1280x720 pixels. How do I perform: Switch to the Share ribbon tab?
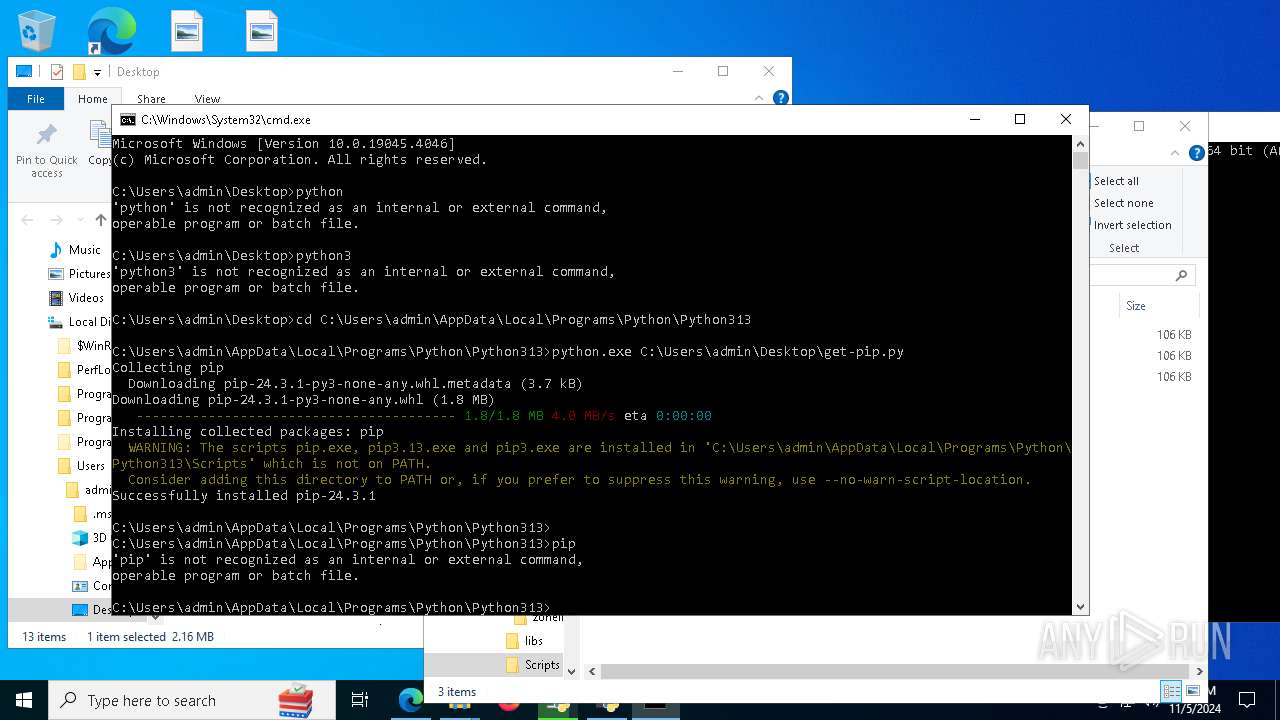click(151, 99)
